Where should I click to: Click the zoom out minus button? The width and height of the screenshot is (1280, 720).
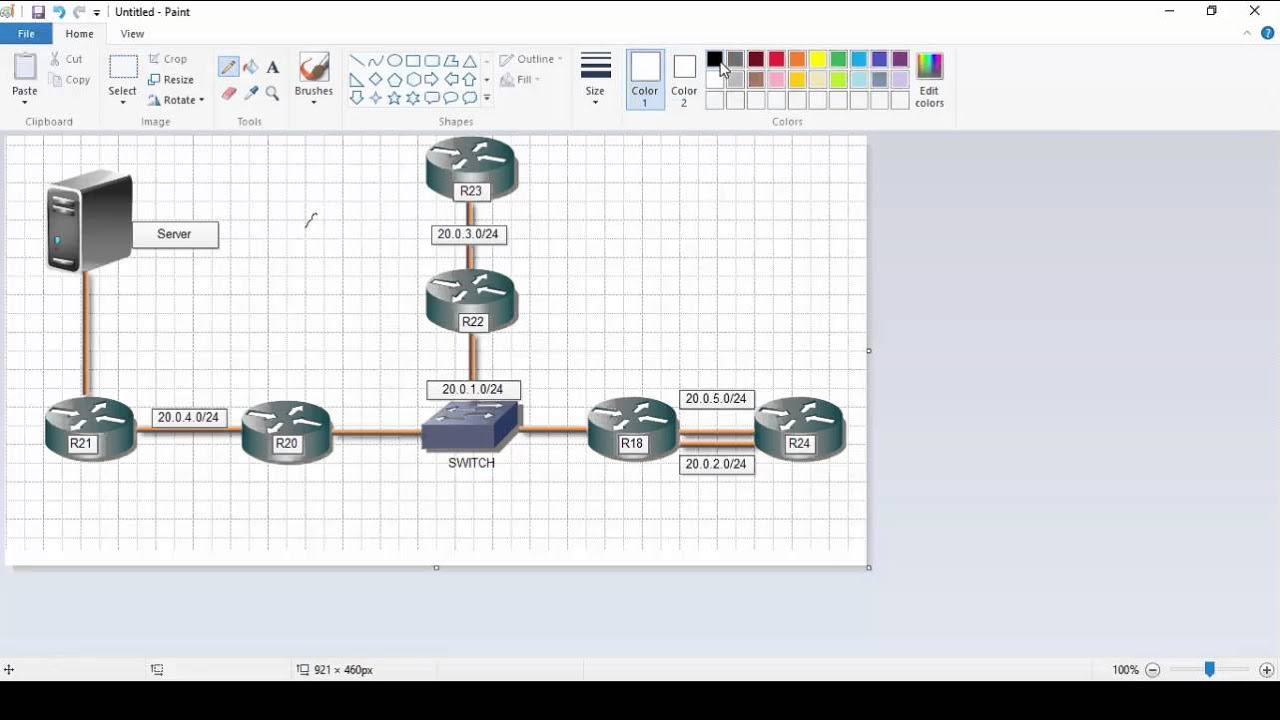(1152, 670)
